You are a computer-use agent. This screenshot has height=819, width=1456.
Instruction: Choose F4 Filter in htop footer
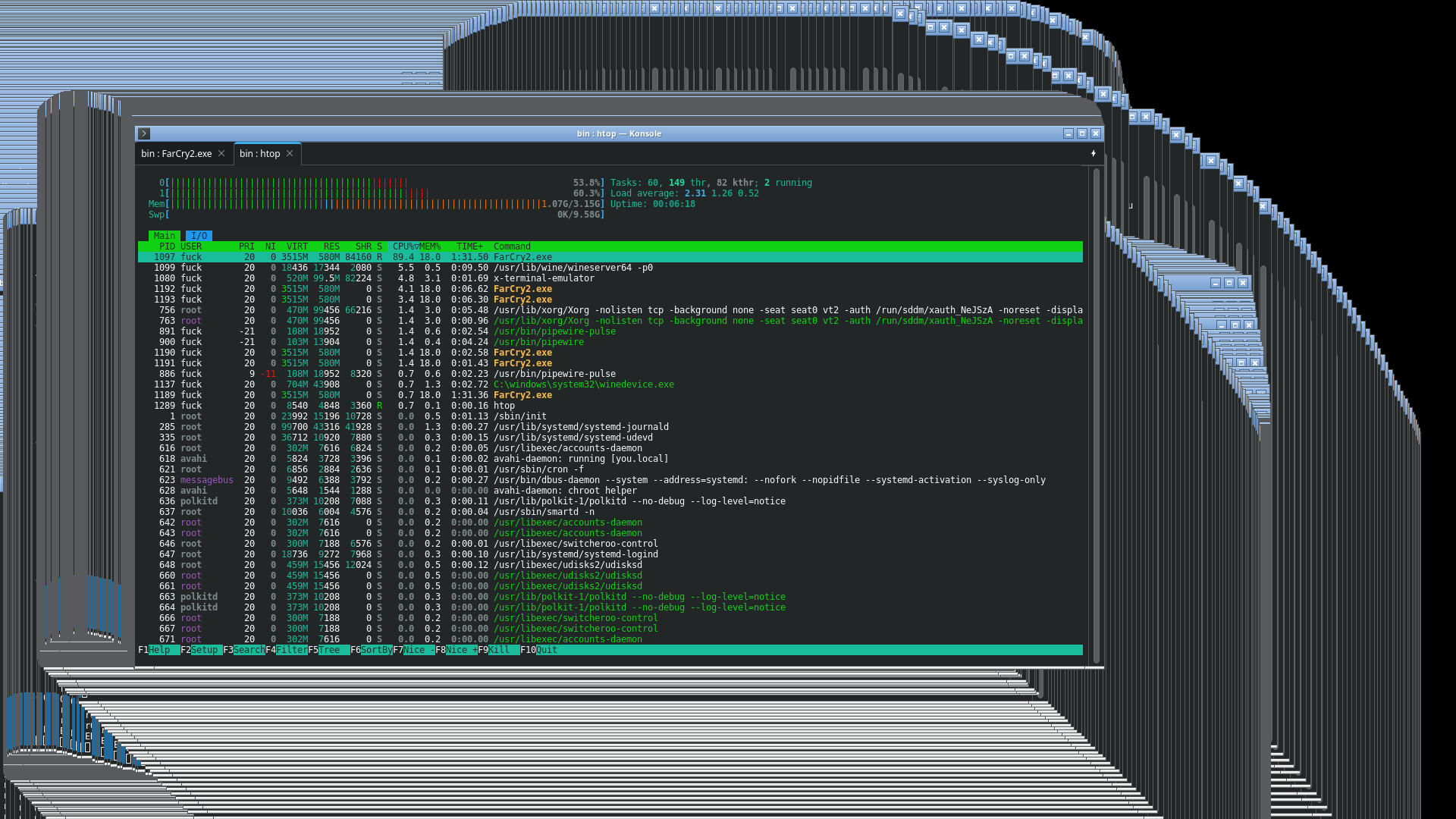287,650
